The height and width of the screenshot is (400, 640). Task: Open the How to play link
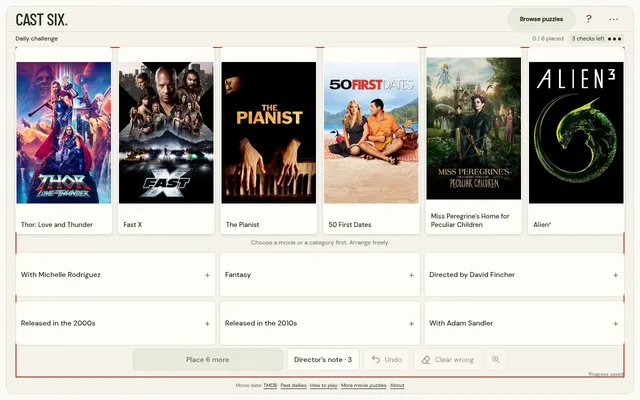tap(323, 385)
